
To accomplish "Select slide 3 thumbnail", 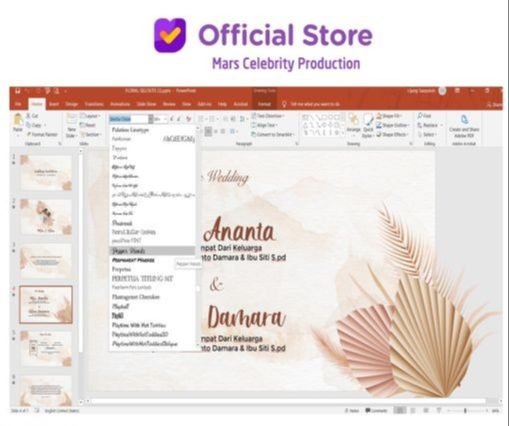I will tap(46, 262).
